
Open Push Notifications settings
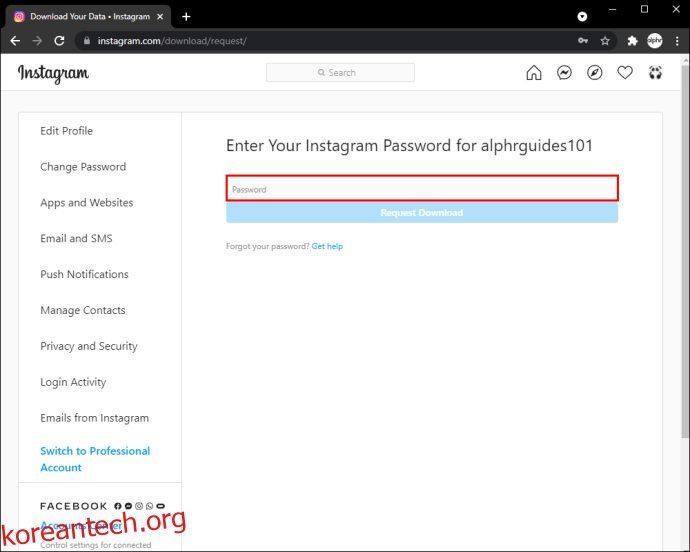[x=84, y=274]
